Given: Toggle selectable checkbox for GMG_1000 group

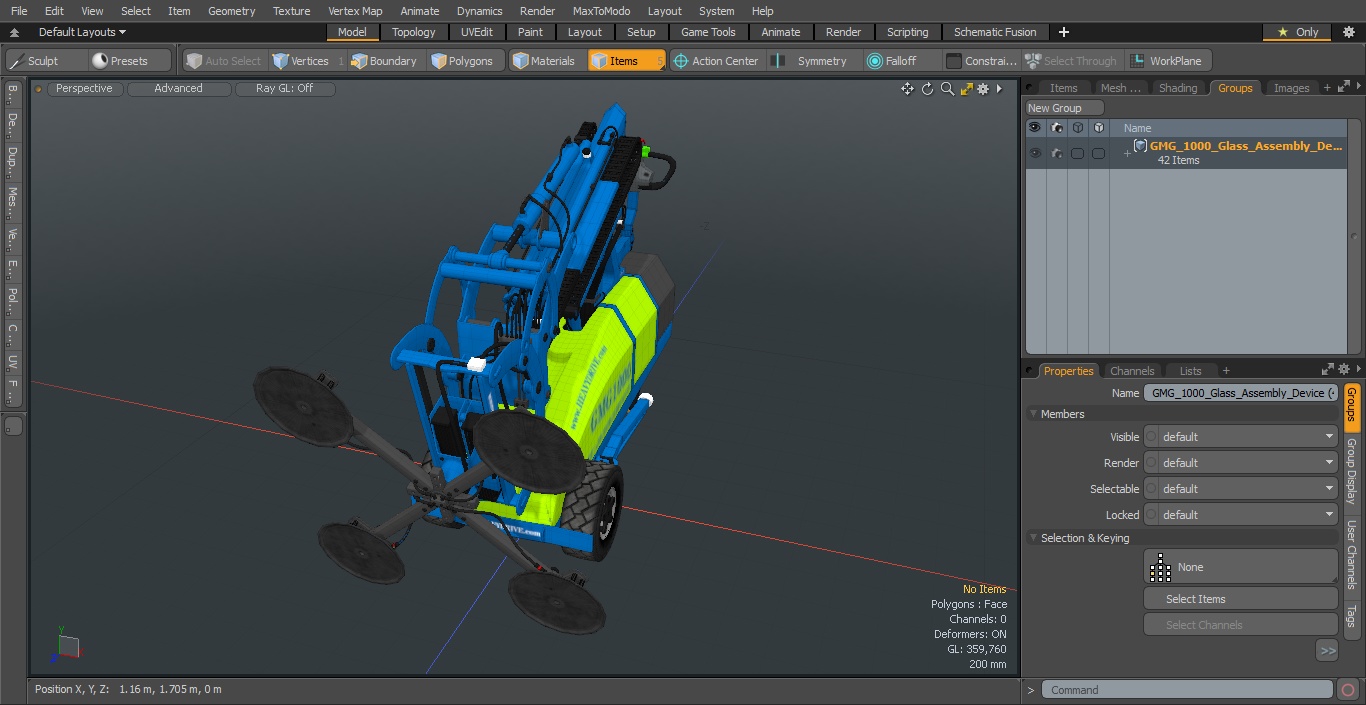Looking at the screenshot, I should tap(1077, 153).
